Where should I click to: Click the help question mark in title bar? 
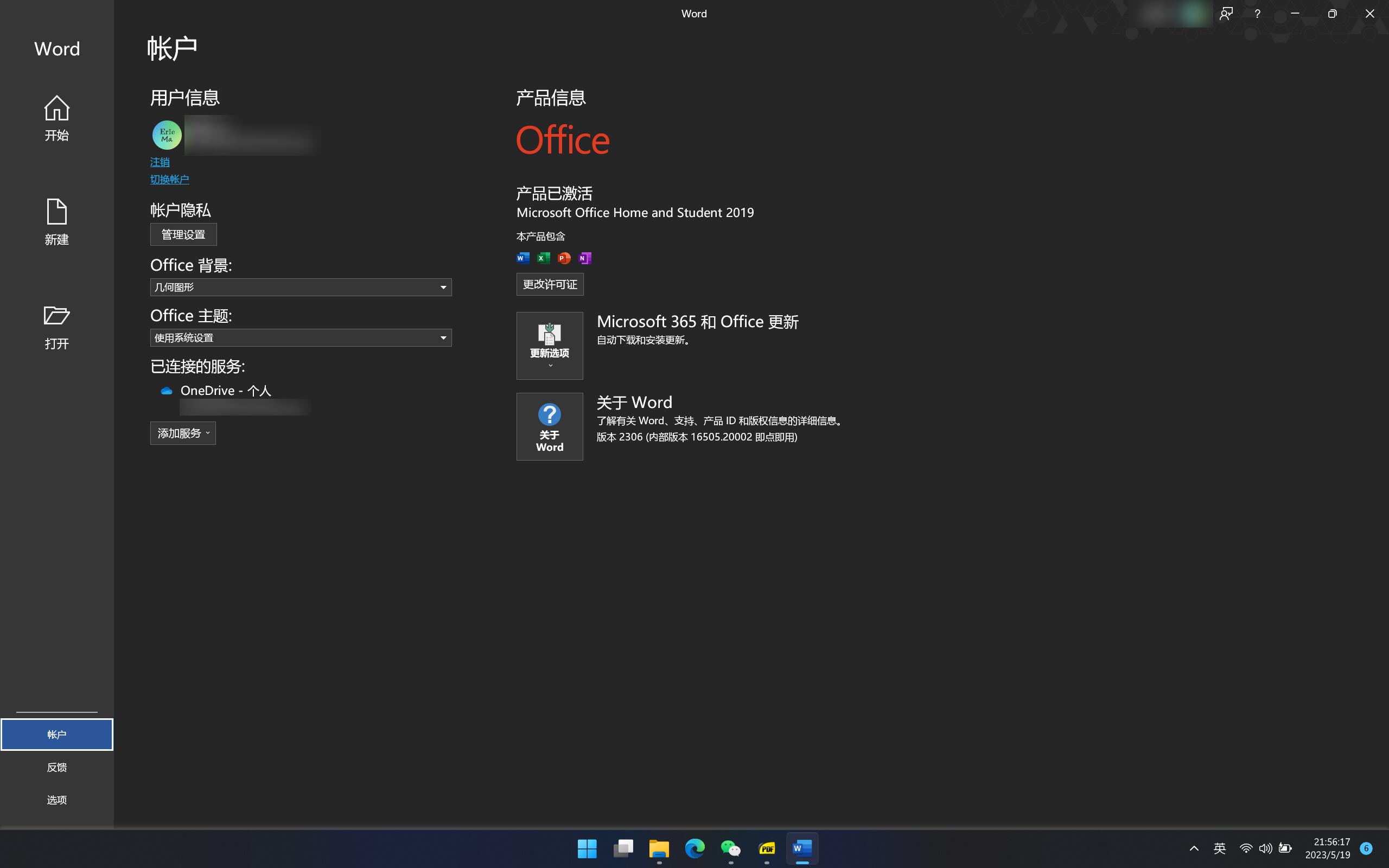coord(1257,14)
